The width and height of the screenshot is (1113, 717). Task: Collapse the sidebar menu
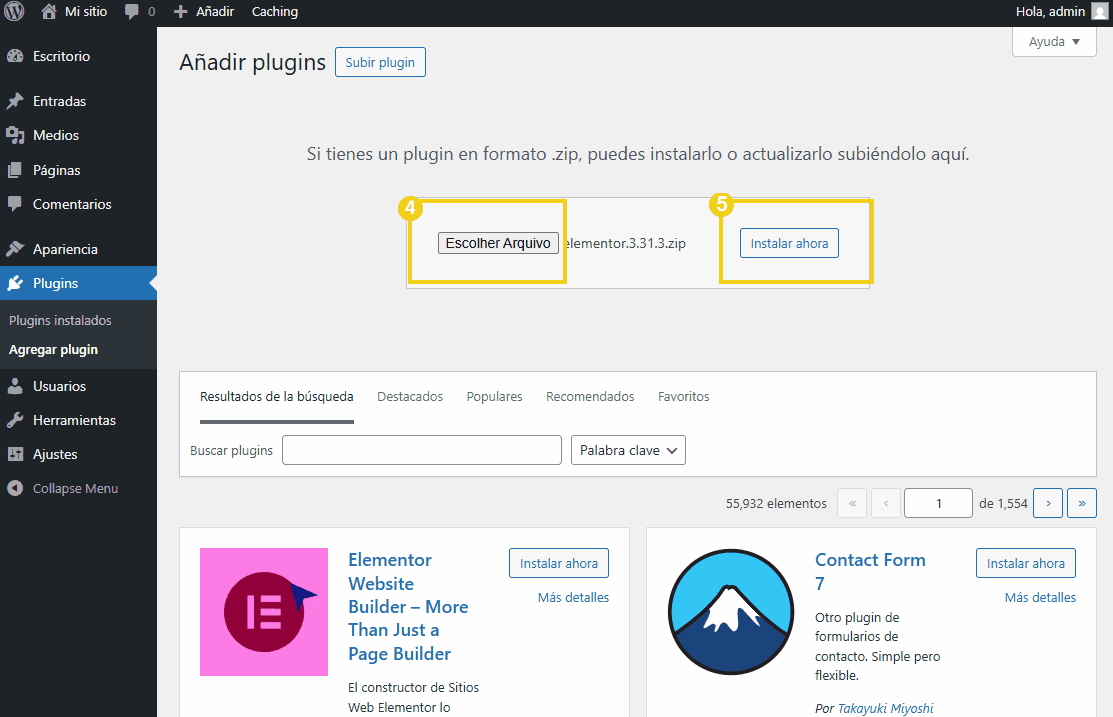(x=75, y=489)
